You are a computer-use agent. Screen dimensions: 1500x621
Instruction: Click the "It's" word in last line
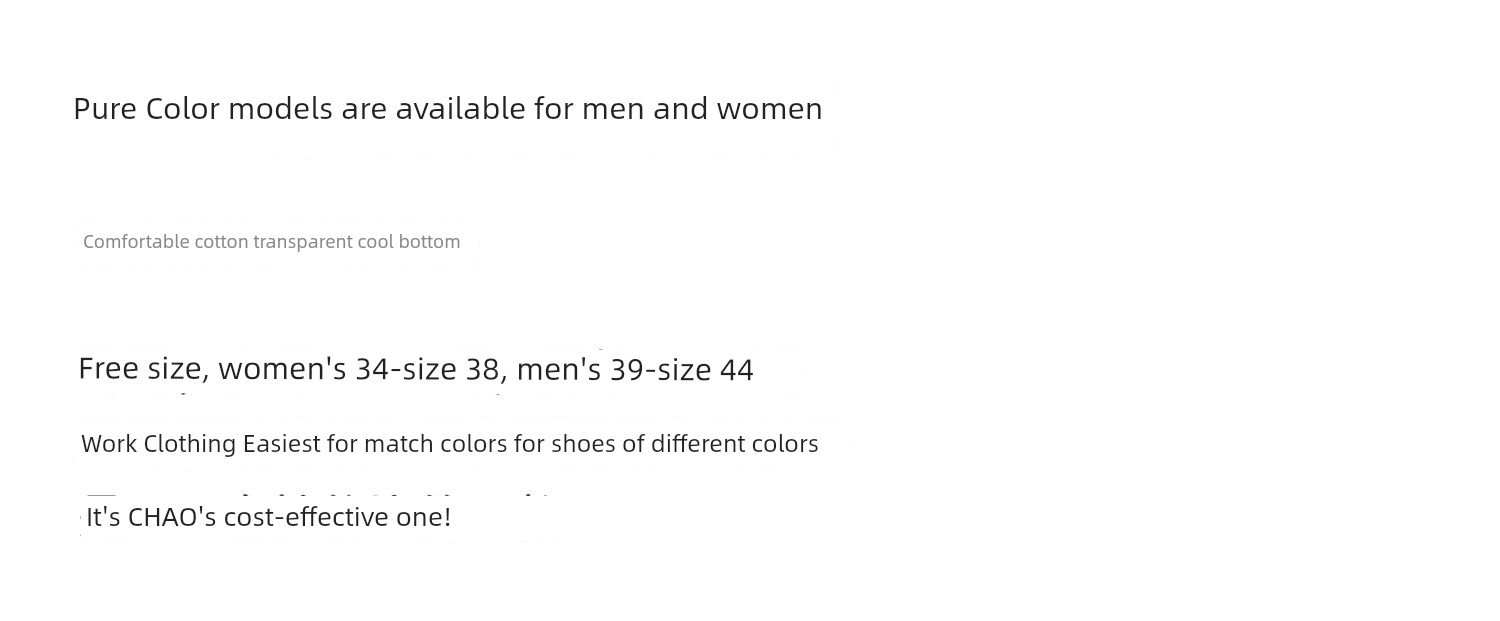[104, 517]
